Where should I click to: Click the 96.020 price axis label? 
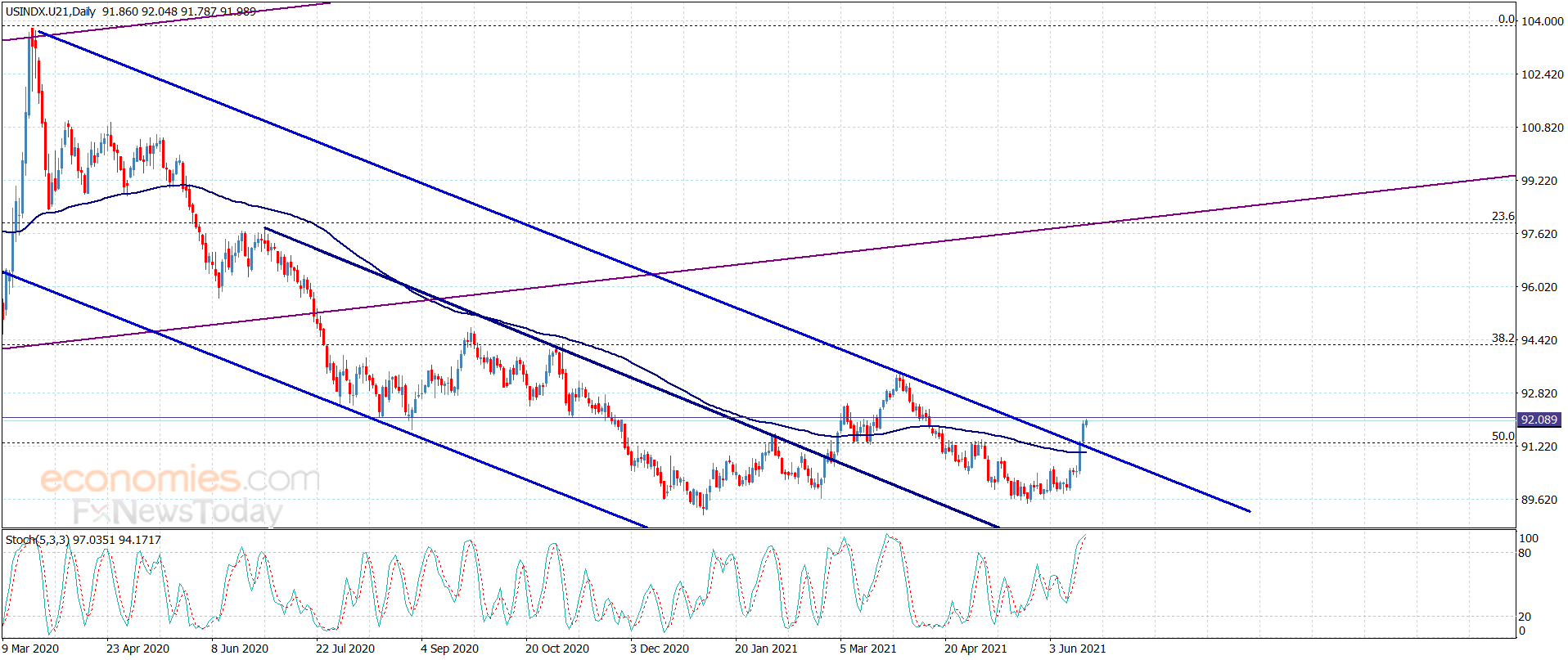click(1539, 287)
